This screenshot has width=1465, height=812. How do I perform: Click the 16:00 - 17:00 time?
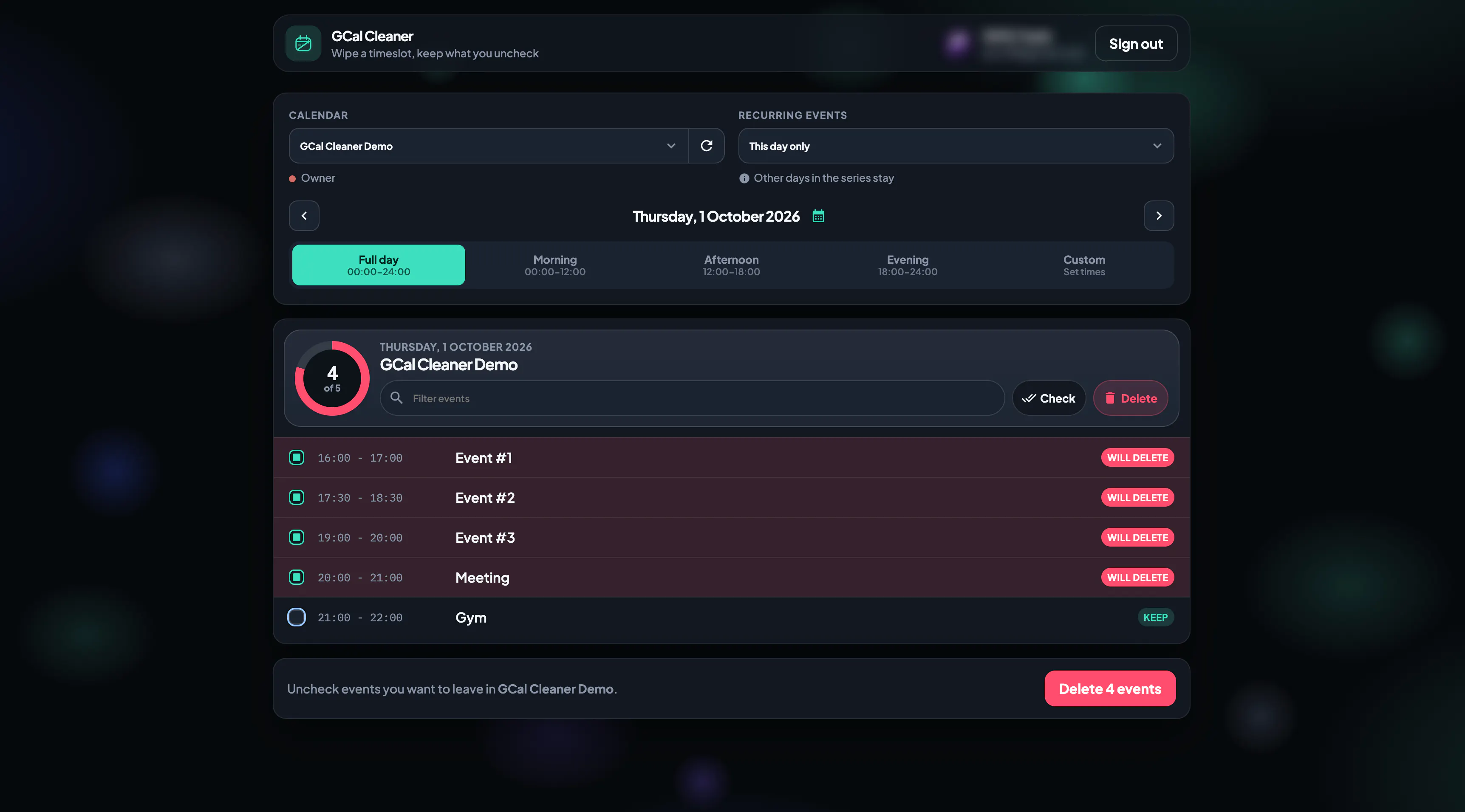360,458
